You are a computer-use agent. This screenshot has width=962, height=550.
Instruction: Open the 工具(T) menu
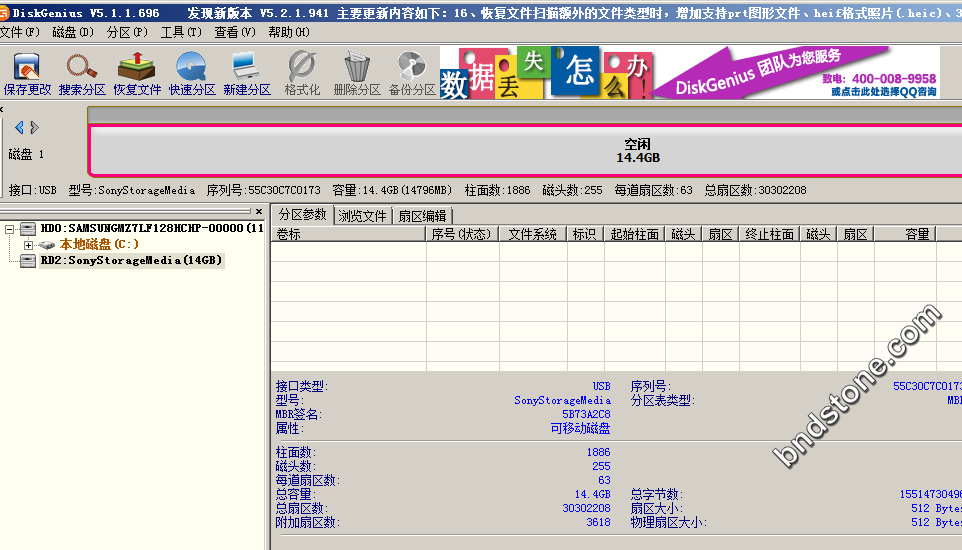tap(180, 32)
